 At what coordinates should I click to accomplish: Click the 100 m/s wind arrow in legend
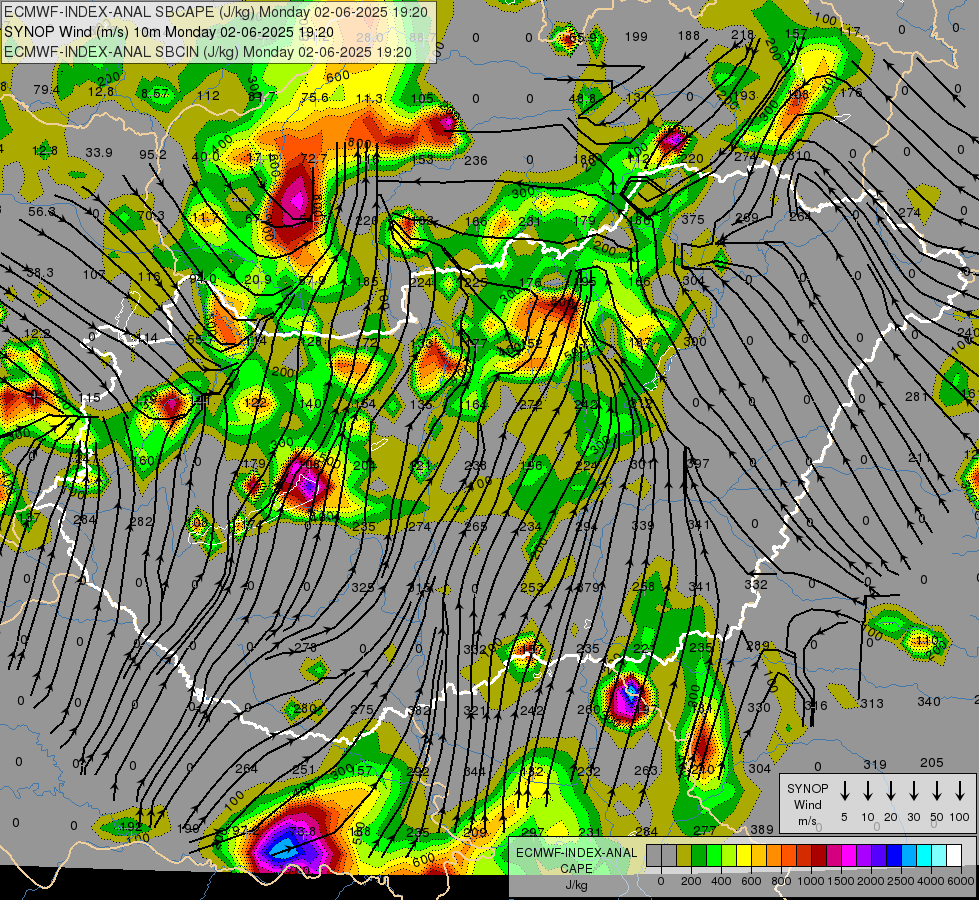click(960, 791)
